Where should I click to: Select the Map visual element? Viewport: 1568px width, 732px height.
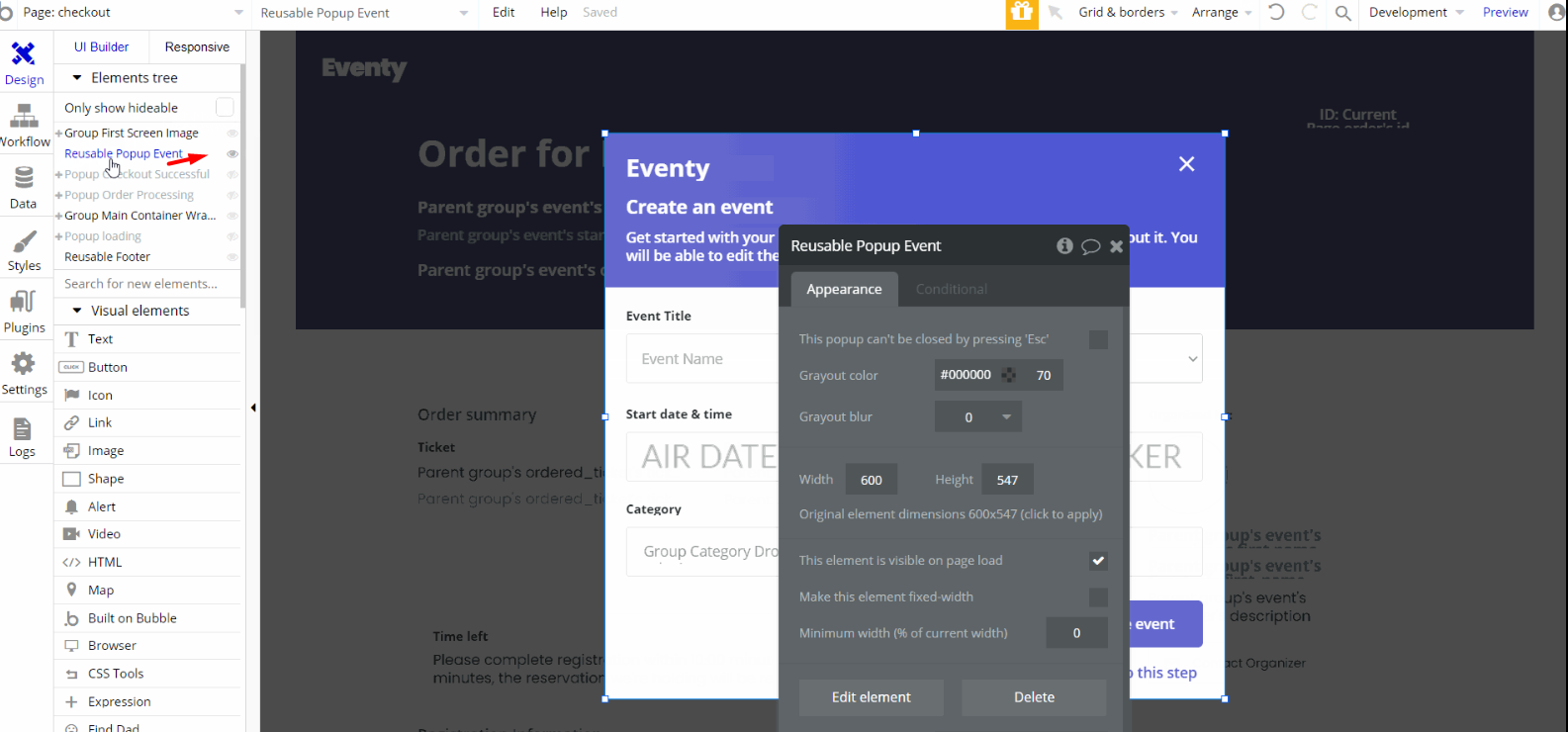pyautogui.click(x=148, y=590)
